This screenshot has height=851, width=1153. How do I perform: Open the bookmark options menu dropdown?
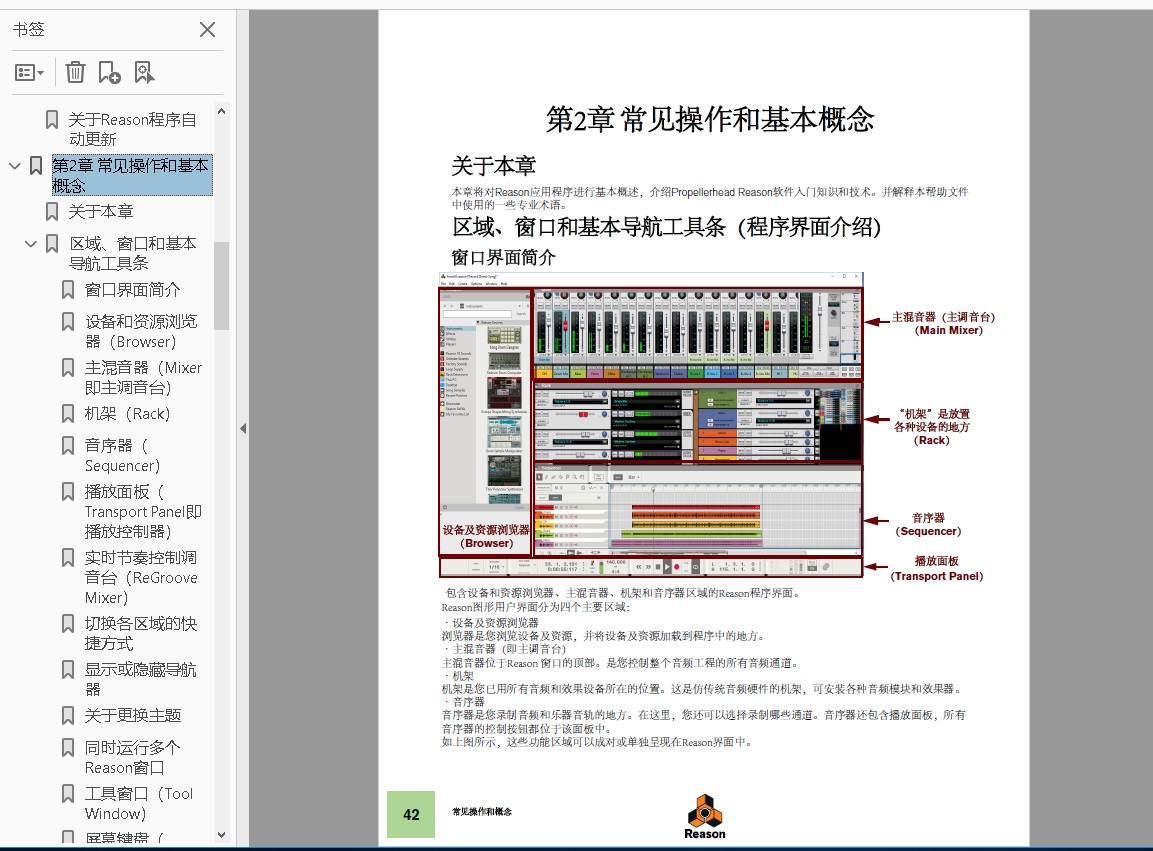pos(29,72)
